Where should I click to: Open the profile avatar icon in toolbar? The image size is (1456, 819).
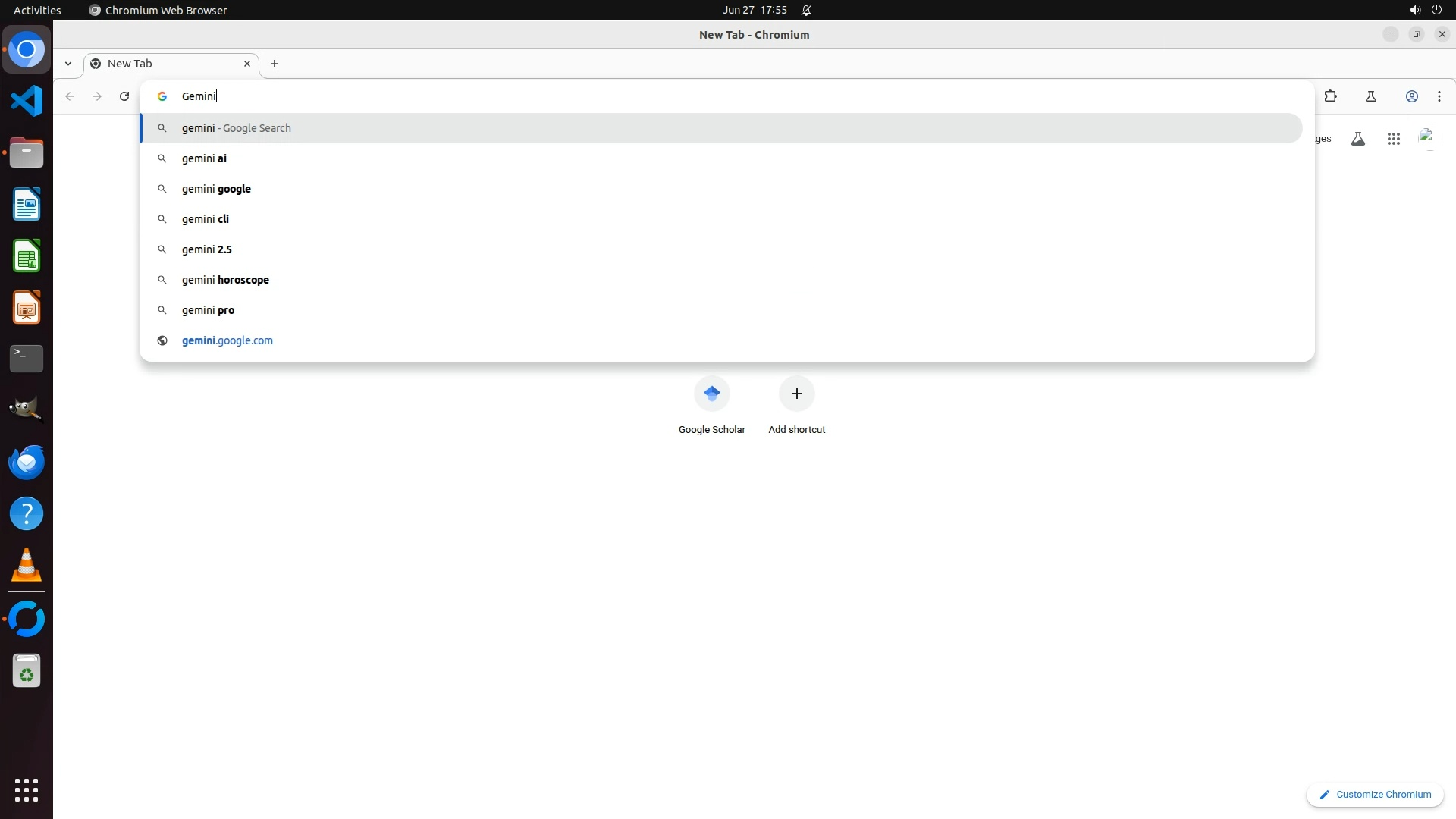click(x=1411, y=96)
